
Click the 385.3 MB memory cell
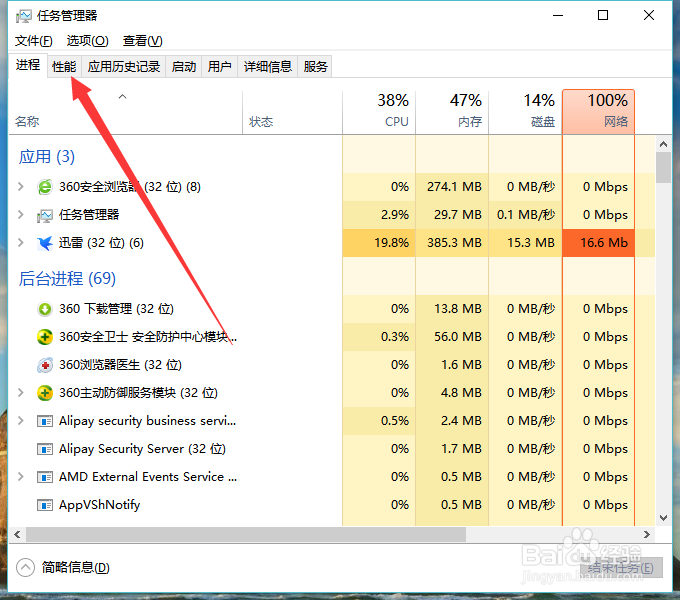click(x=452, y=243)
